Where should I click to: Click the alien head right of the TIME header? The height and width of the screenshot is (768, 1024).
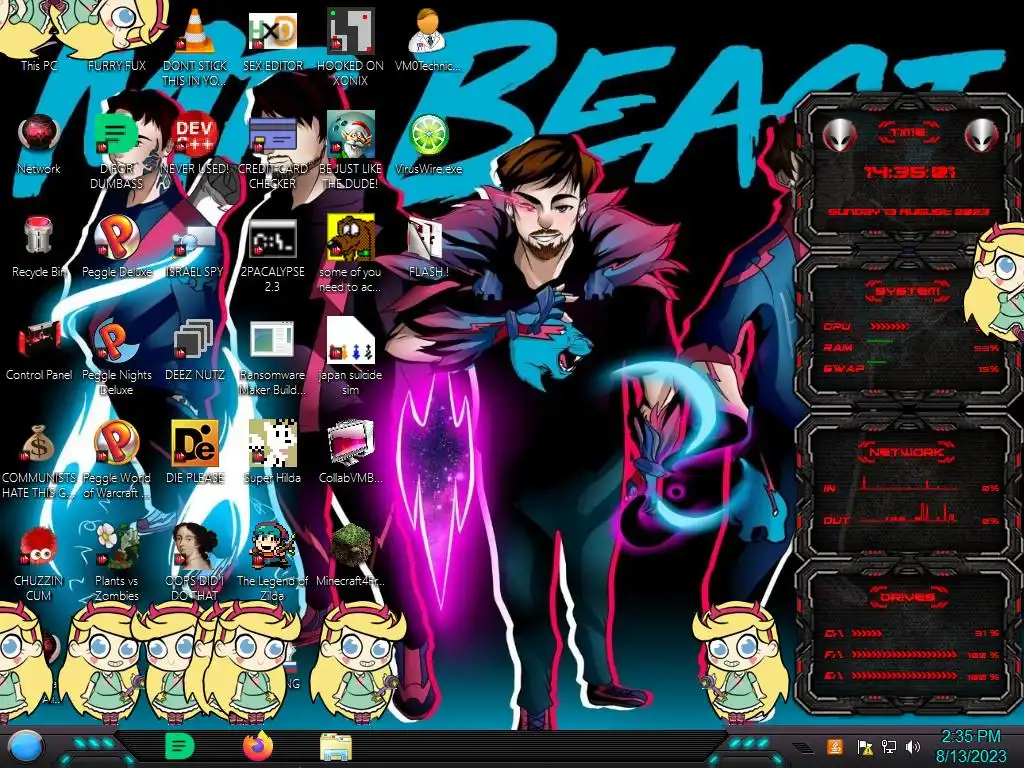(982, 135)
